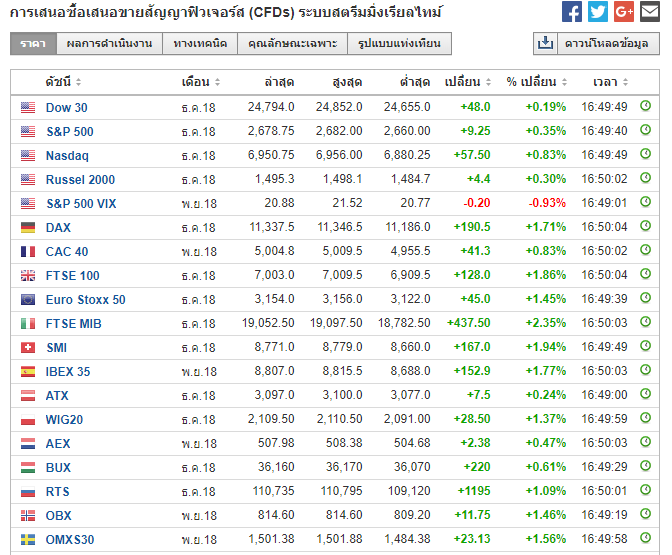Screen dimensions: 672x555
Task: Switch to รูปแบบแท่งเทียน tab
Action: [399, 43]
